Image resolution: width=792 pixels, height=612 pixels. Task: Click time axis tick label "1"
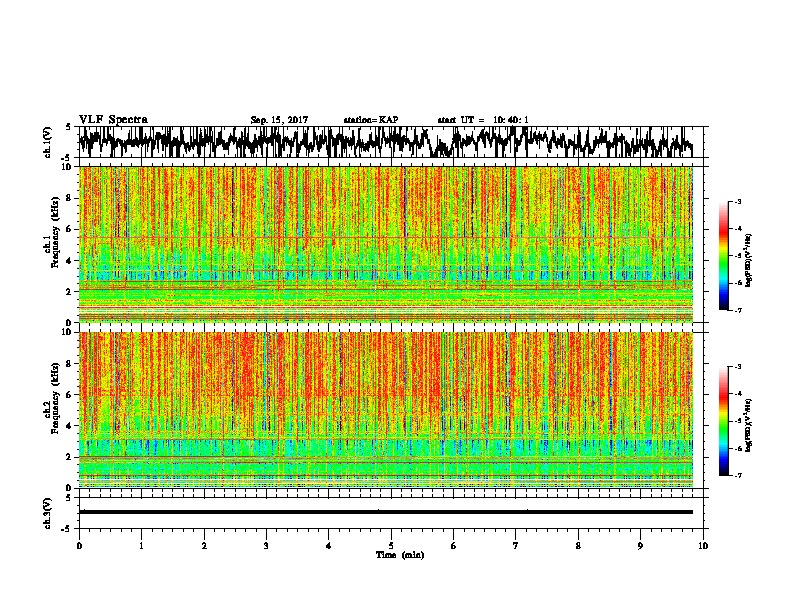click(x=141, y=546)
